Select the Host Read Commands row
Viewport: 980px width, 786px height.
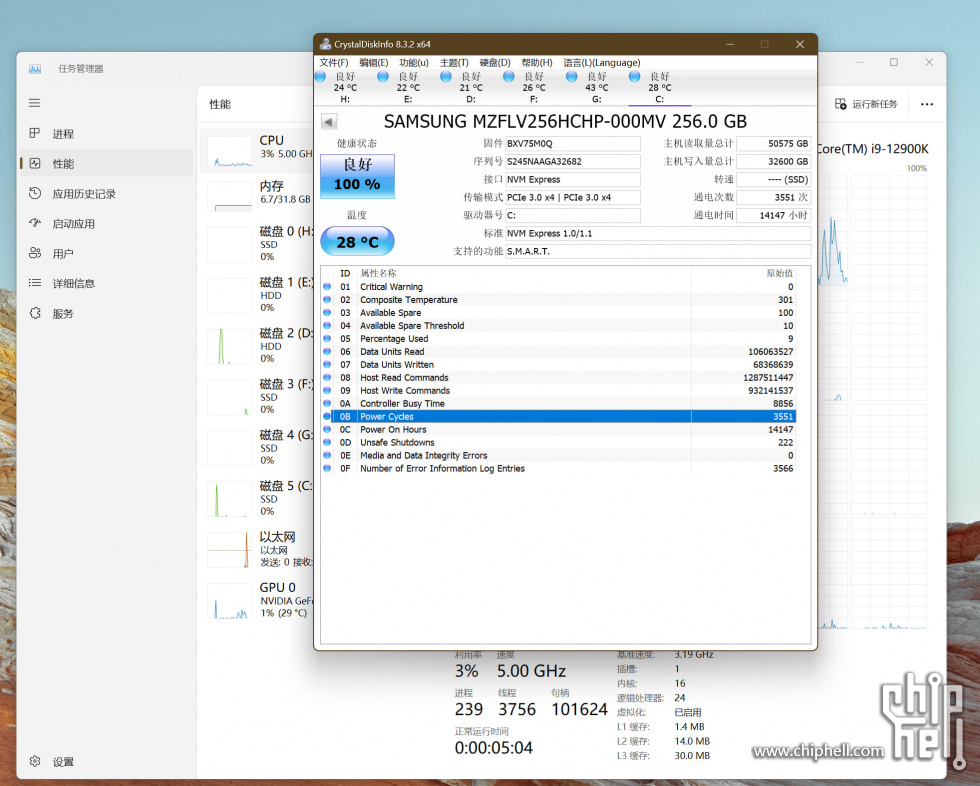(558, 377)
